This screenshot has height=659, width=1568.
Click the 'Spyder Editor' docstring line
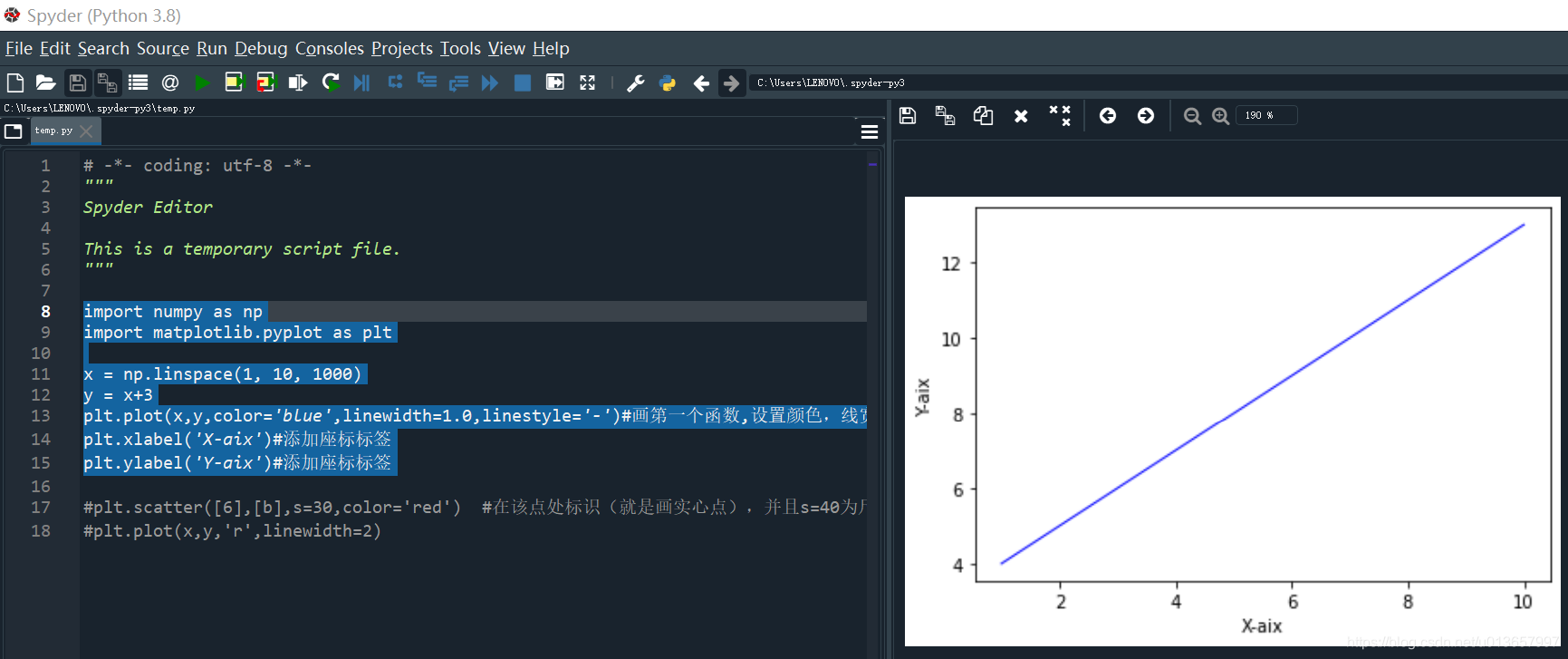(148, 207)
